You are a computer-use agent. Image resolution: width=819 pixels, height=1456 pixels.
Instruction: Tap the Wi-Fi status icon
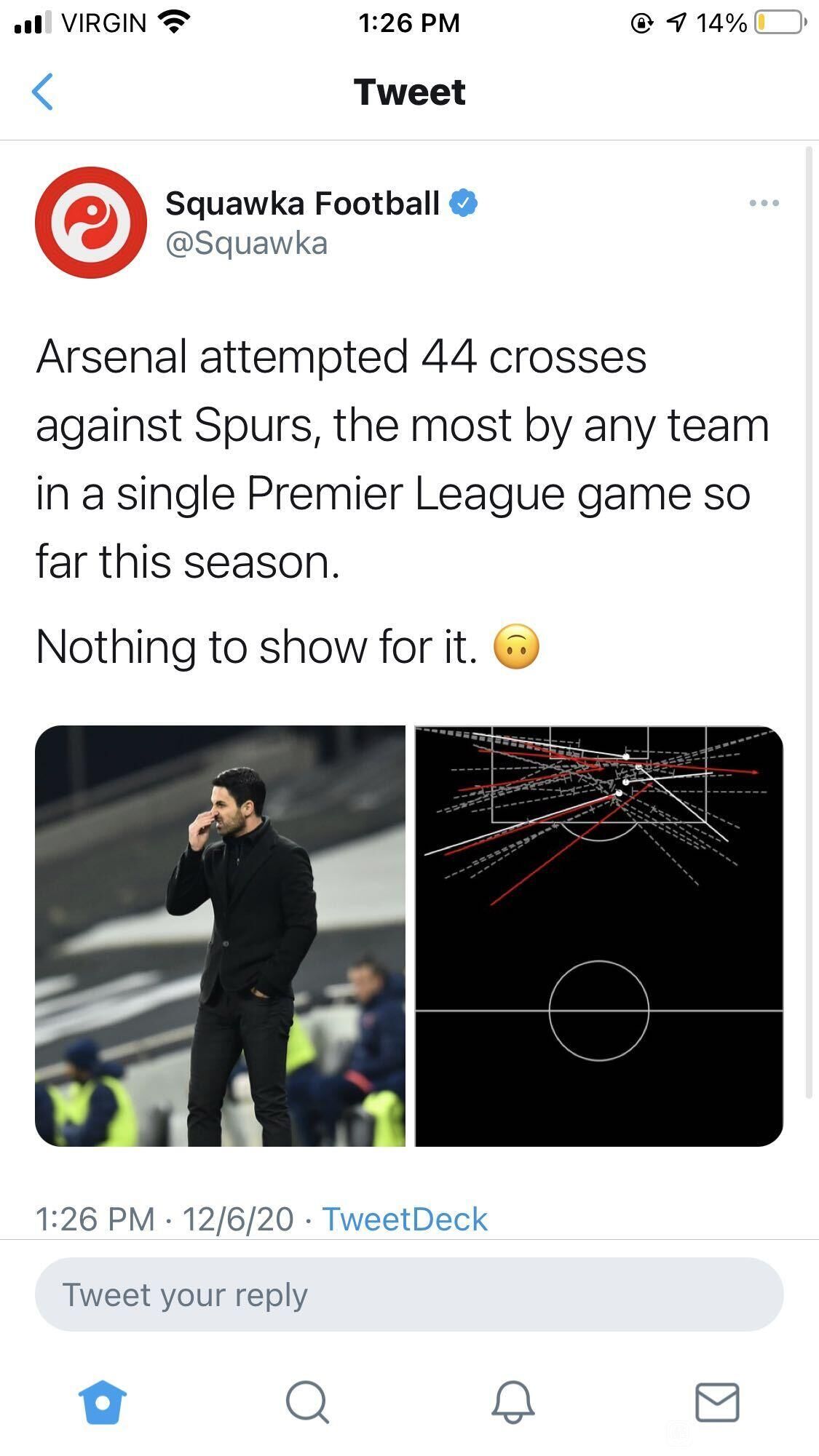[173, 23]
